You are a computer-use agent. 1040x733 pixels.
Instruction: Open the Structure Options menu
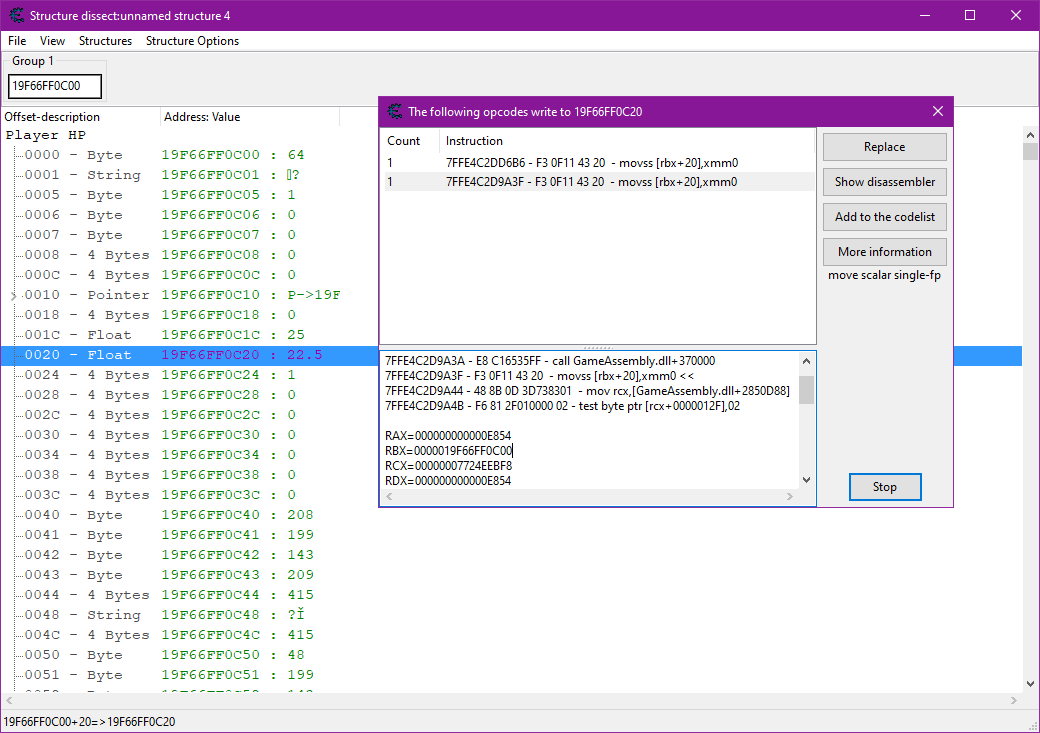(x=192, y=41)
